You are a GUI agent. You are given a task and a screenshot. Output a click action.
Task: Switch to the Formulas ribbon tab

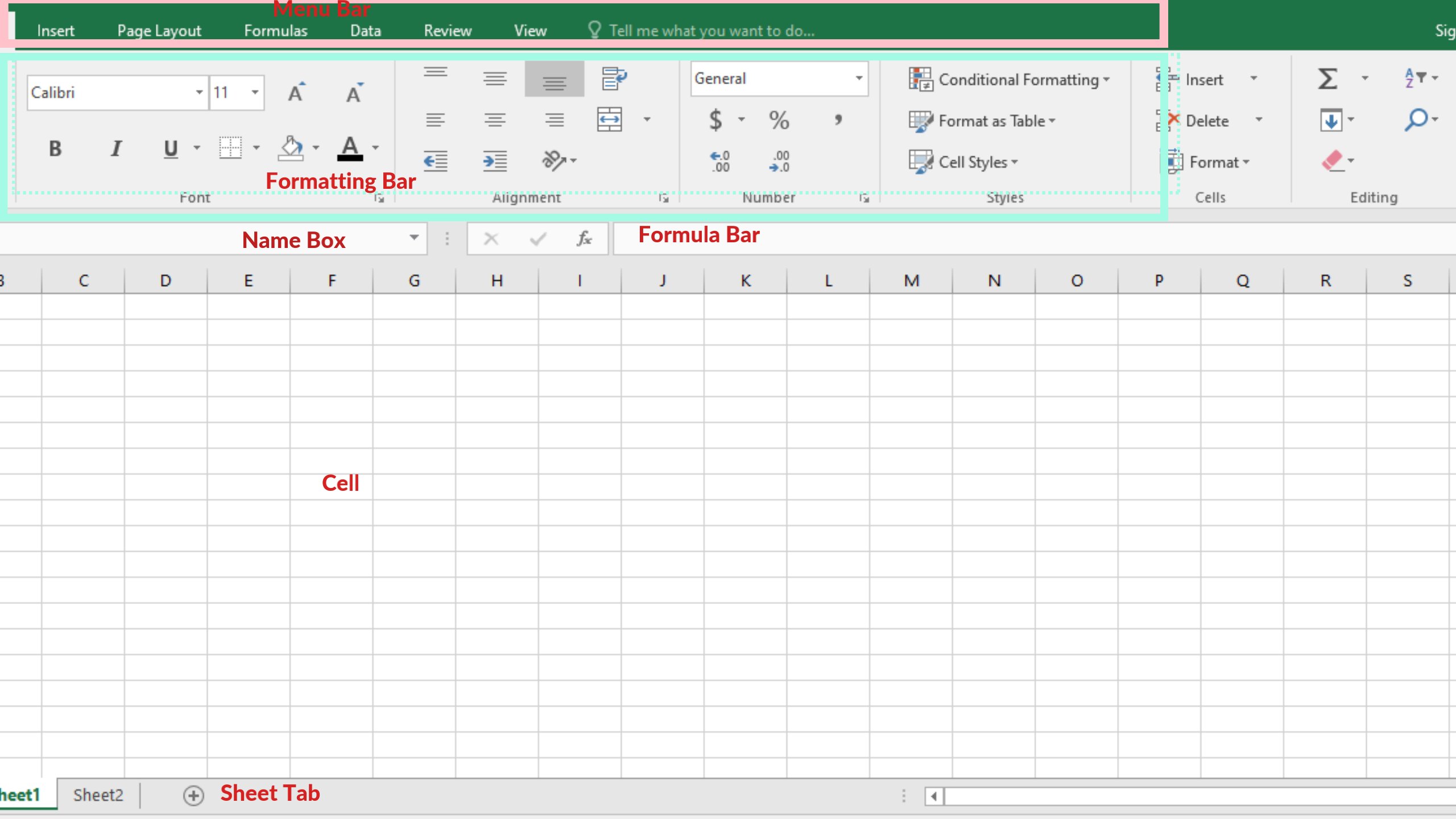[275, 31]
